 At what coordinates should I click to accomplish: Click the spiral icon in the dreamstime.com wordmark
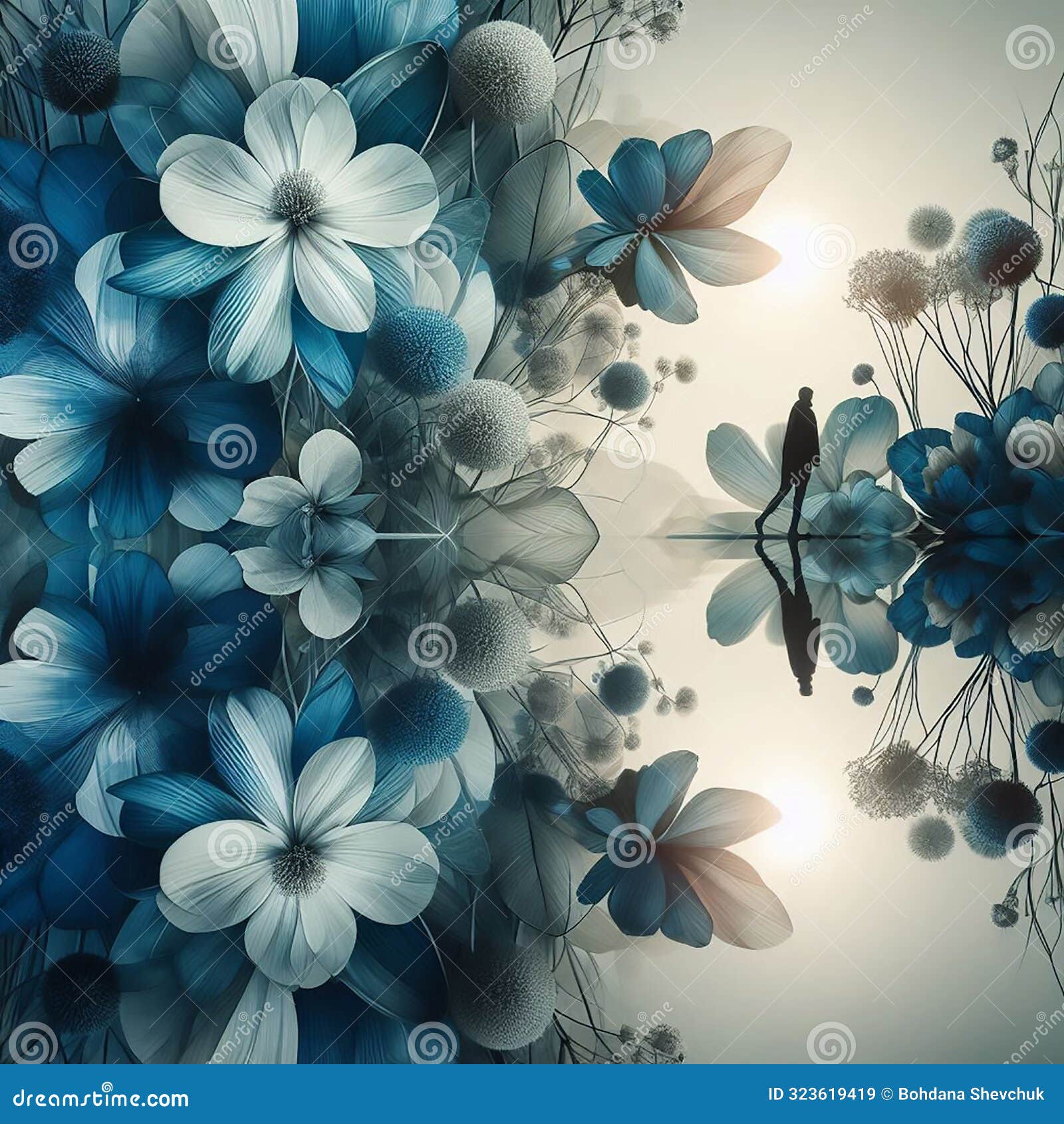pyautogui.click(x=107, y=1087)
